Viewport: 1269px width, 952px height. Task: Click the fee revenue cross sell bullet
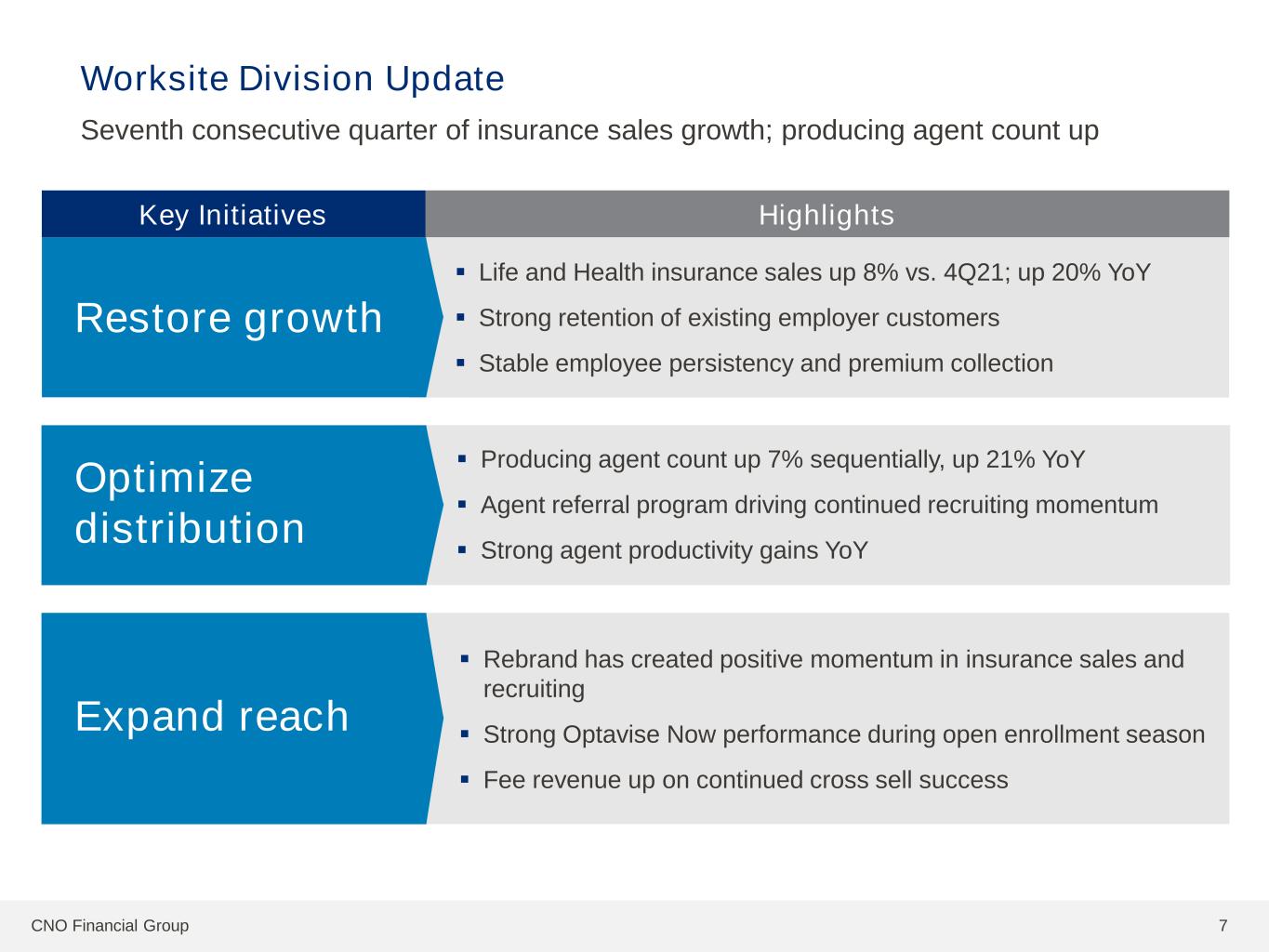point(745,780)
